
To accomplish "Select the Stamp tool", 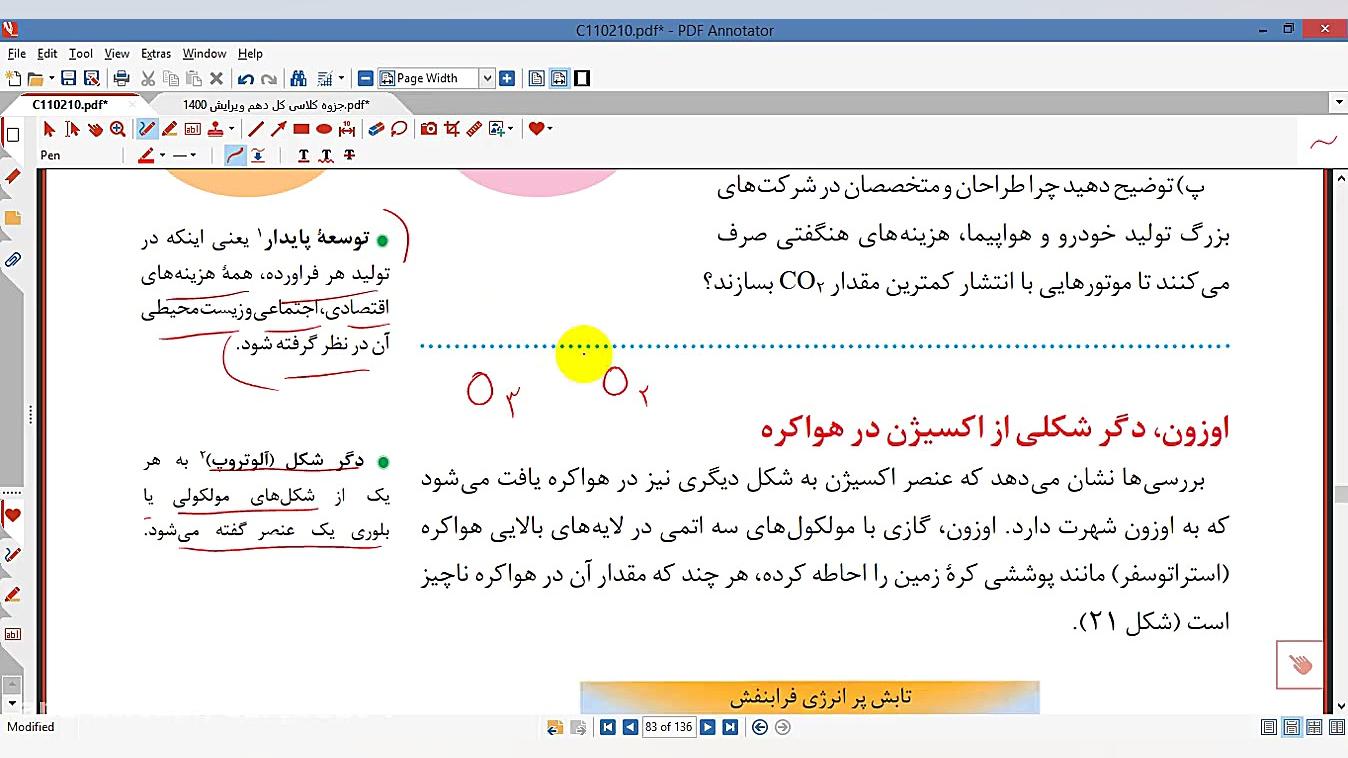I will (216, 129).
